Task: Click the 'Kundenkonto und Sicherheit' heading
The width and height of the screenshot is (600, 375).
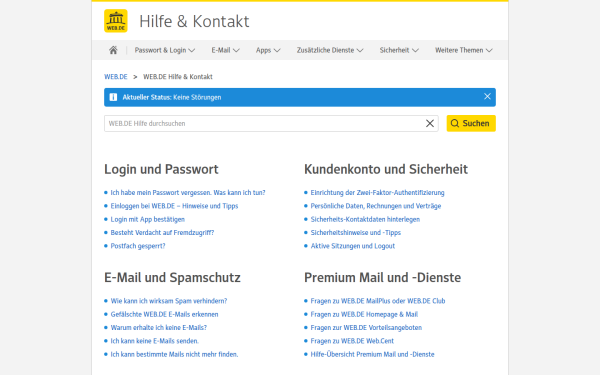Action: pos(386,169)
